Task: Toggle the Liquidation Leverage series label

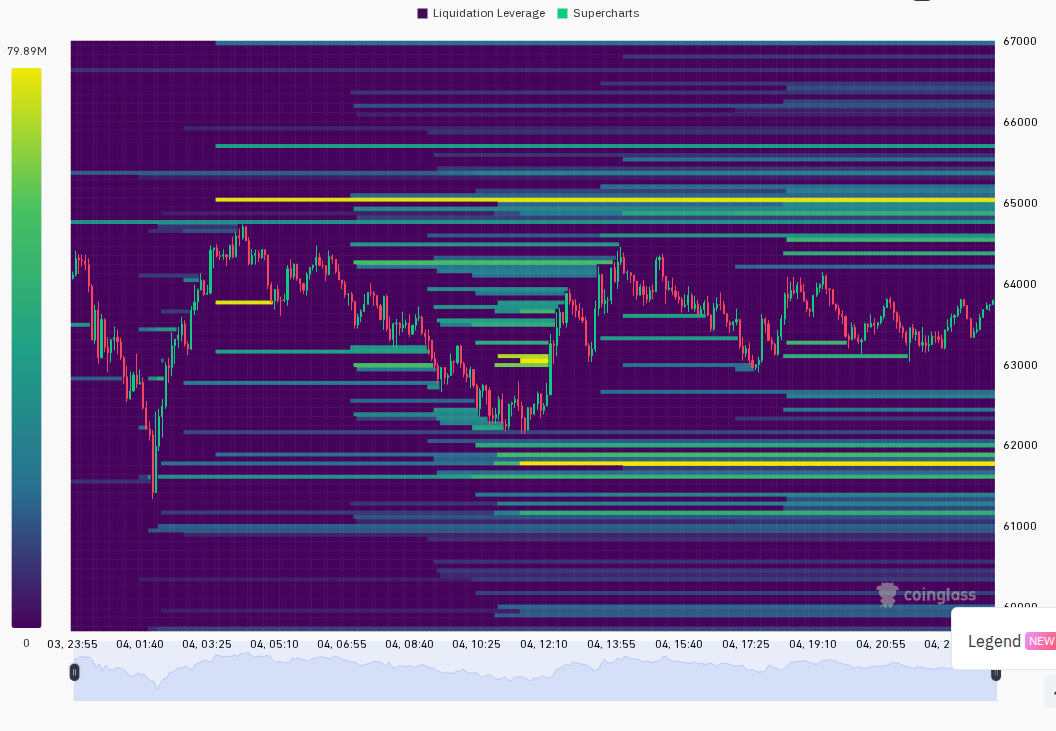Action: (489, 13)
